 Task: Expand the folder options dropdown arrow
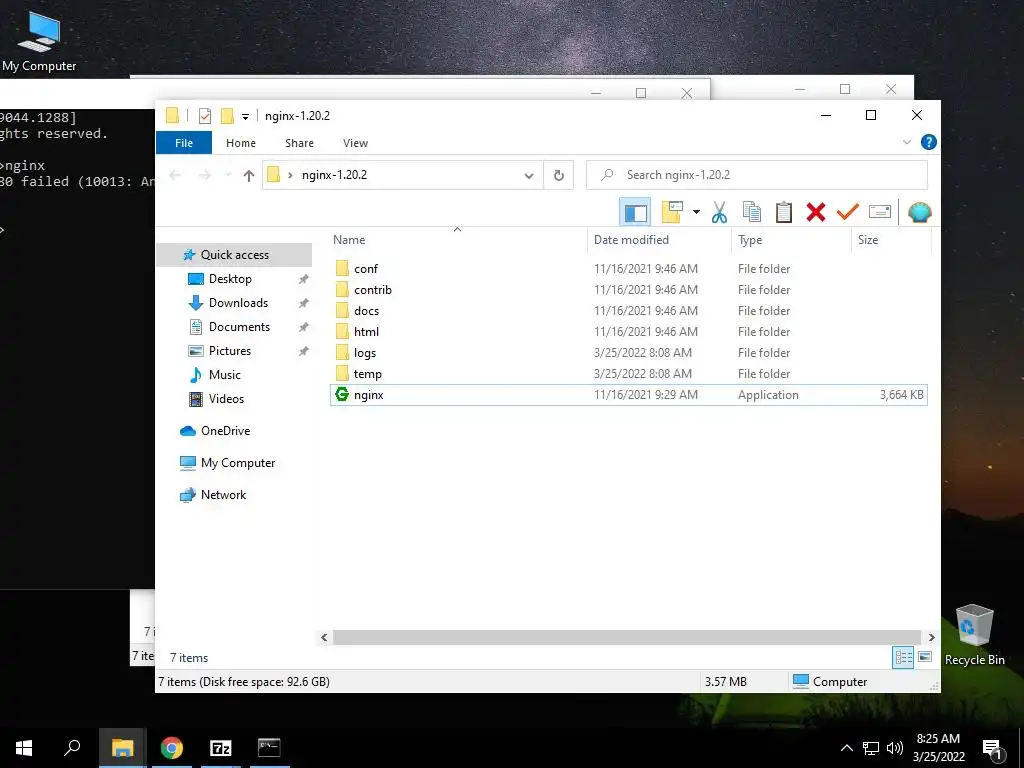[696, 212]
